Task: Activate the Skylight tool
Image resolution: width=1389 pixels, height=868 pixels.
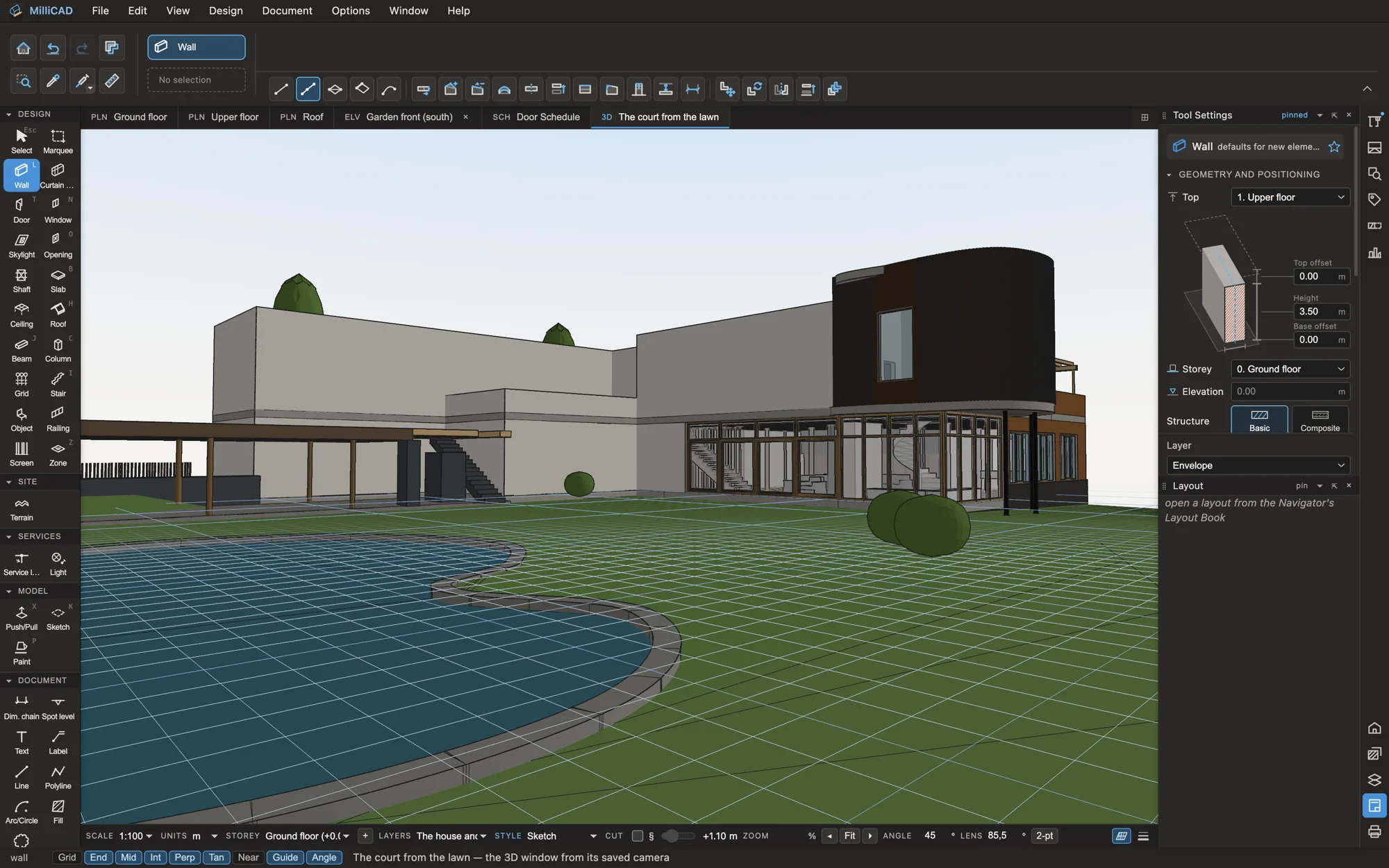Action: coord(22,245)
